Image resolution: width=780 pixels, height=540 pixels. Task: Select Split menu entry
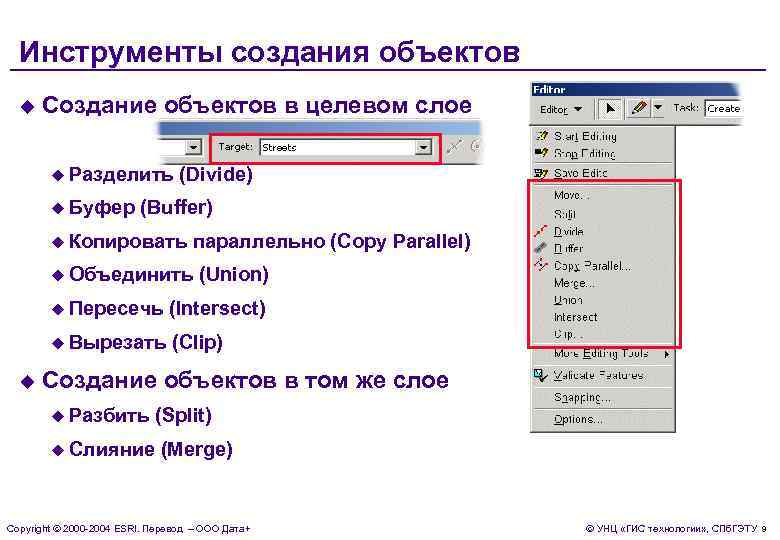[565, 214]
